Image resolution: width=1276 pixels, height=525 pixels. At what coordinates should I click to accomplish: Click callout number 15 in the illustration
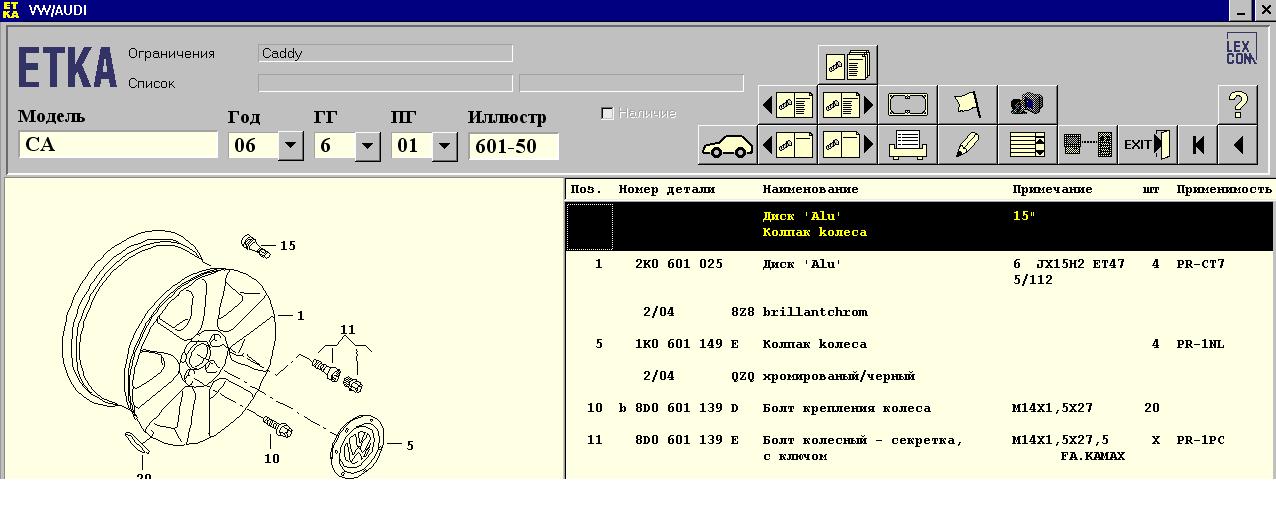click(x=288, y=245)
